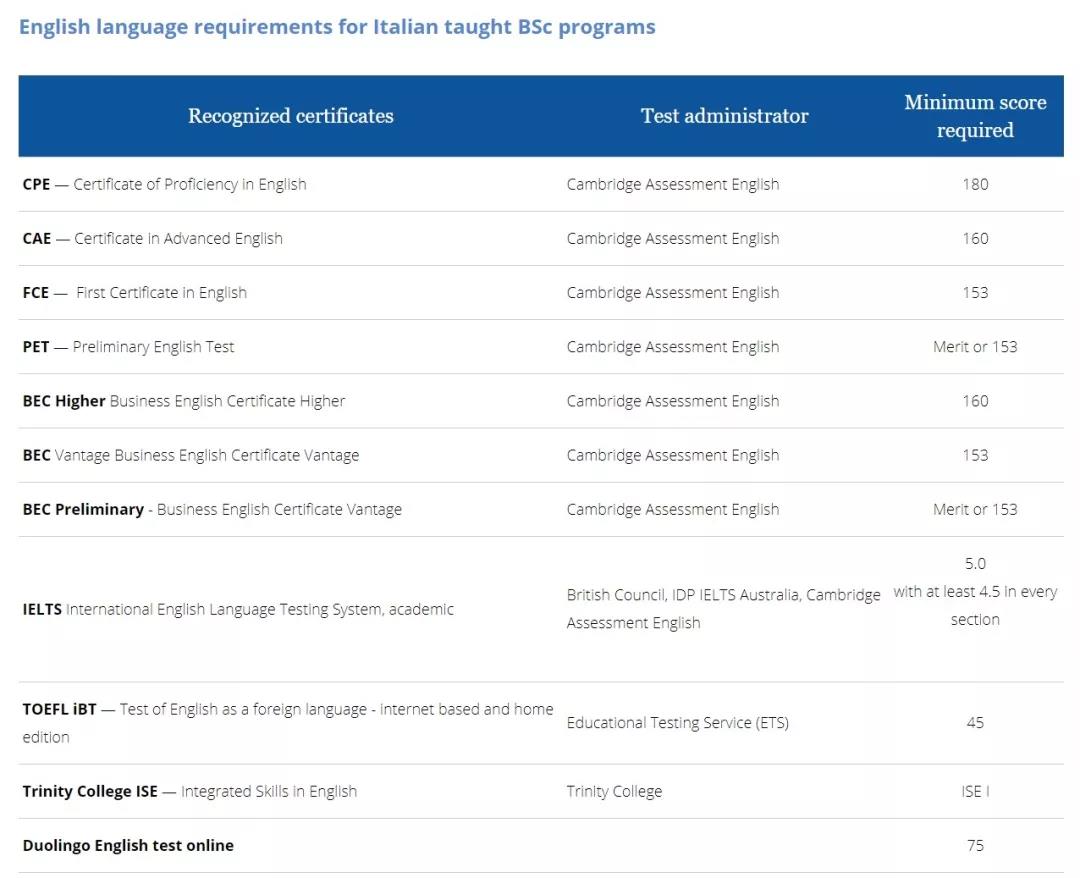Click the Duolingo minimum score 75
The height and width of the screenshot is (878, 1080).
coord(975,845)
